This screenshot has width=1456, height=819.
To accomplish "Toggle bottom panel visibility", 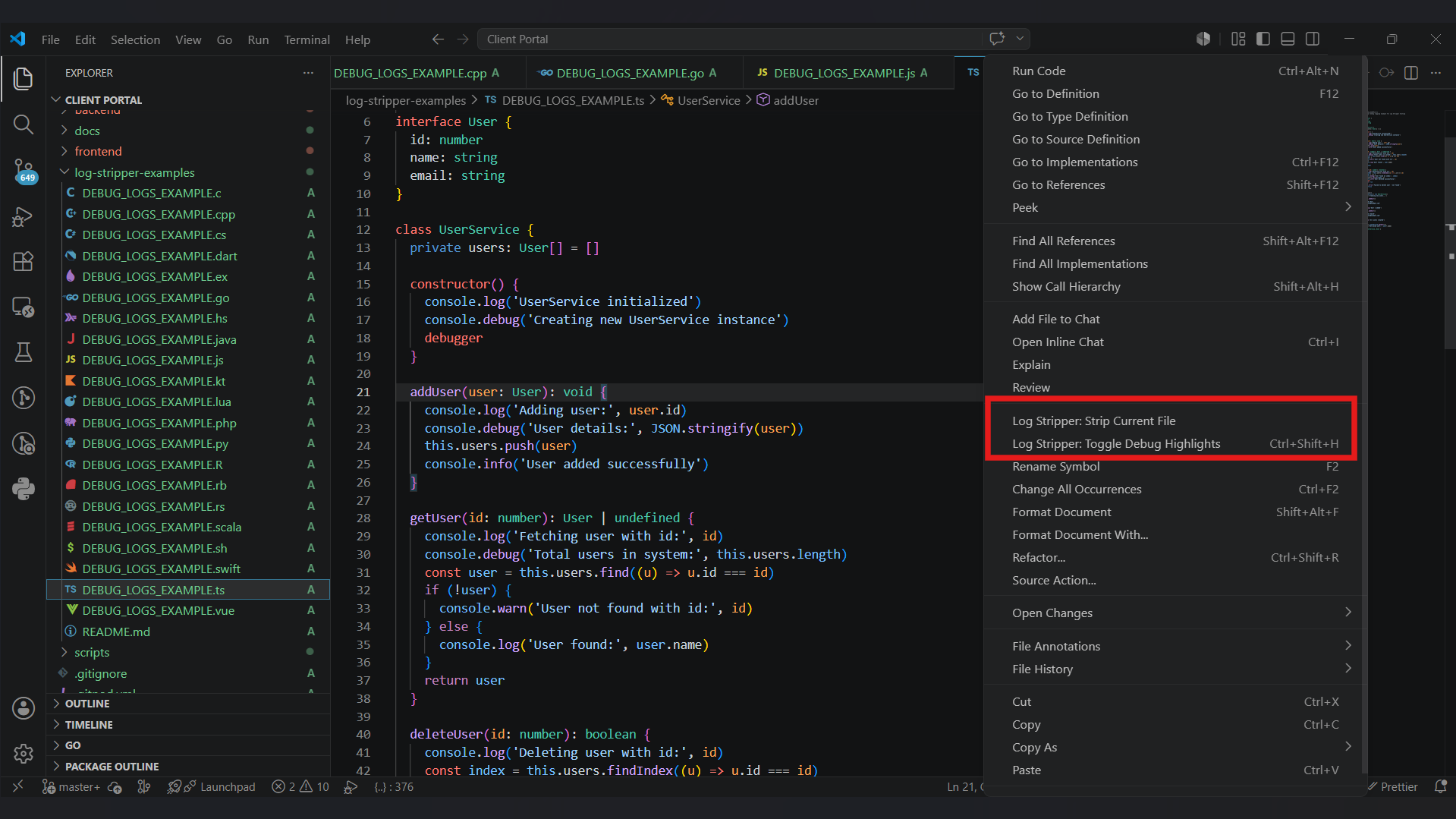I will 1288,39.
